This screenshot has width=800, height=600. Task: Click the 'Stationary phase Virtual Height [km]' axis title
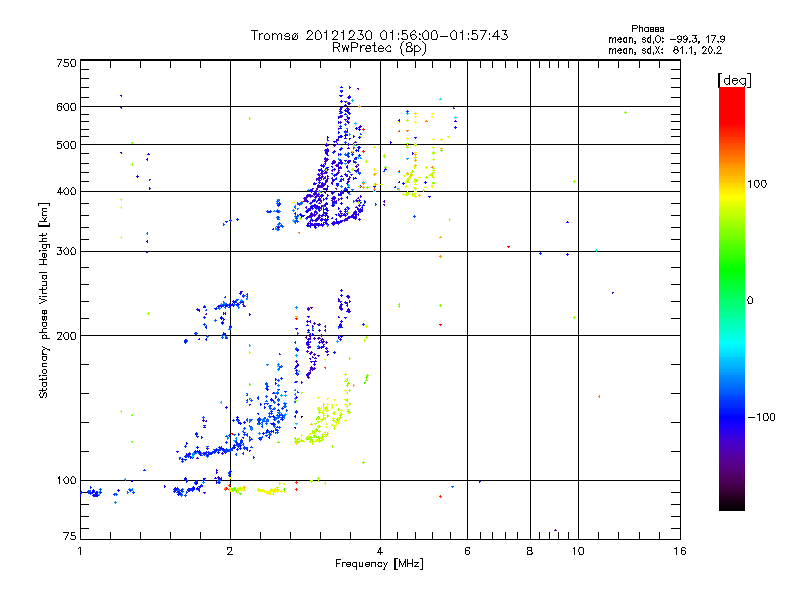[x=44, y=301]
